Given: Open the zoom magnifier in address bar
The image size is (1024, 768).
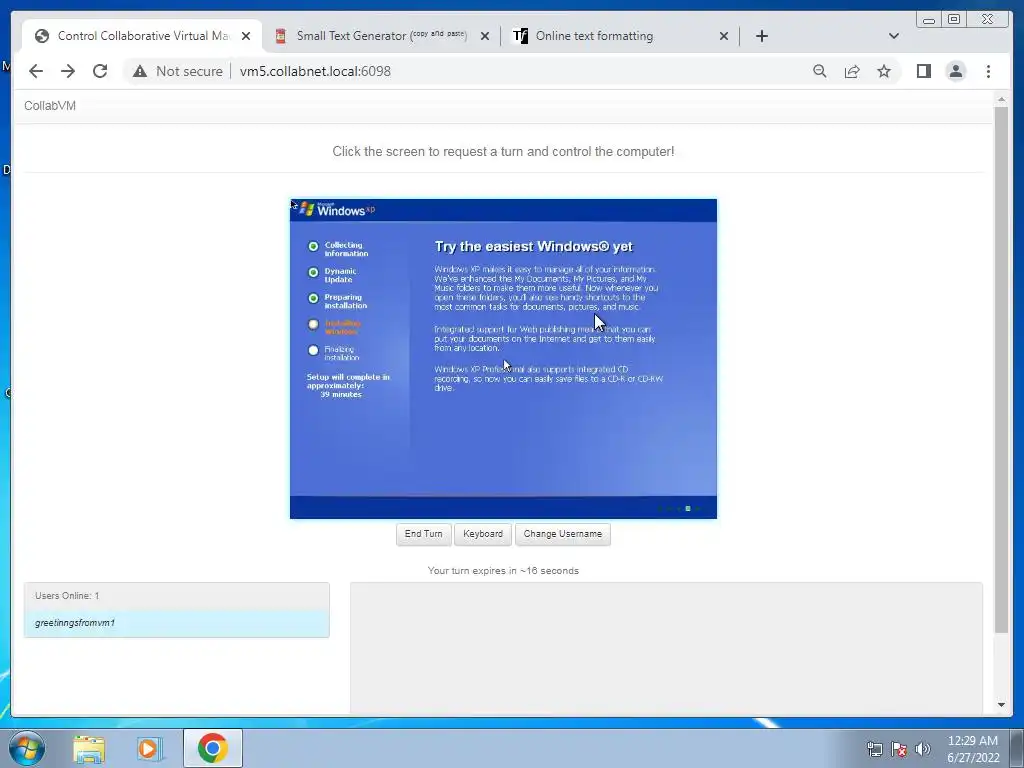Looking at the screenshot, I should coord(820,71).
